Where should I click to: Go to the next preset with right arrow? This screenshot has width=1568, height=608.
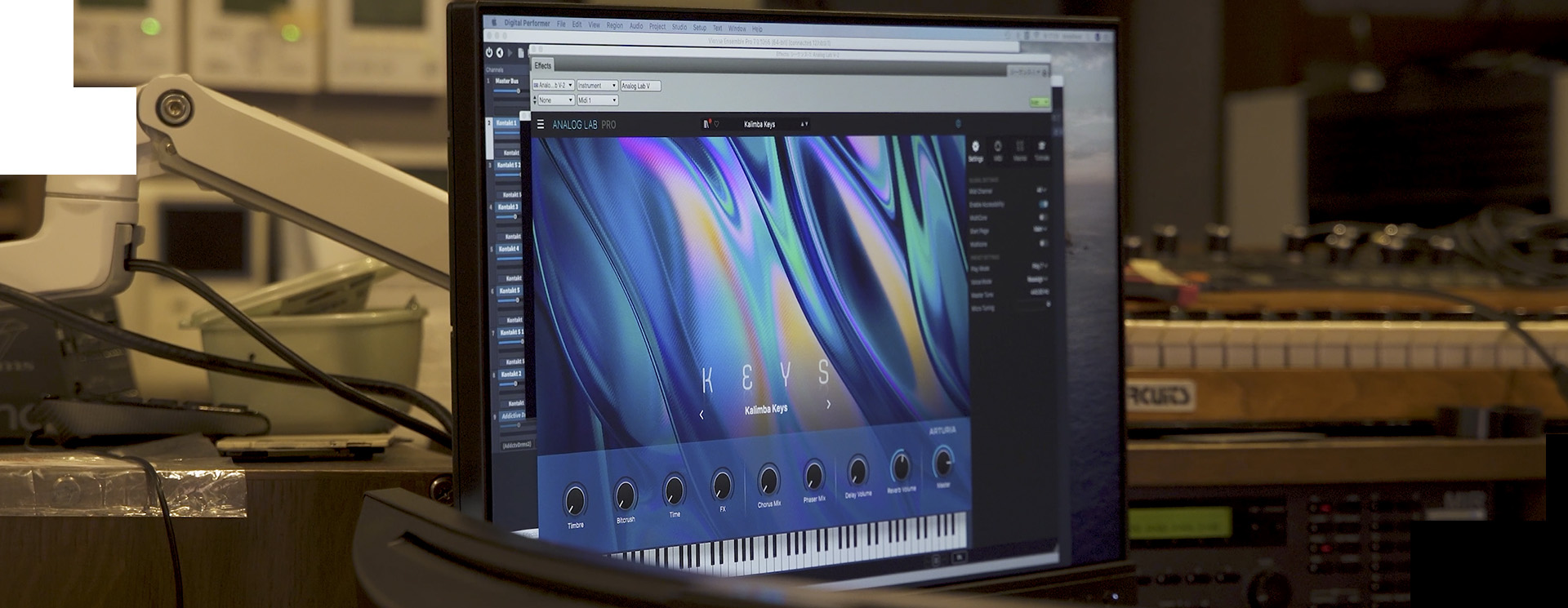[829, 404]
